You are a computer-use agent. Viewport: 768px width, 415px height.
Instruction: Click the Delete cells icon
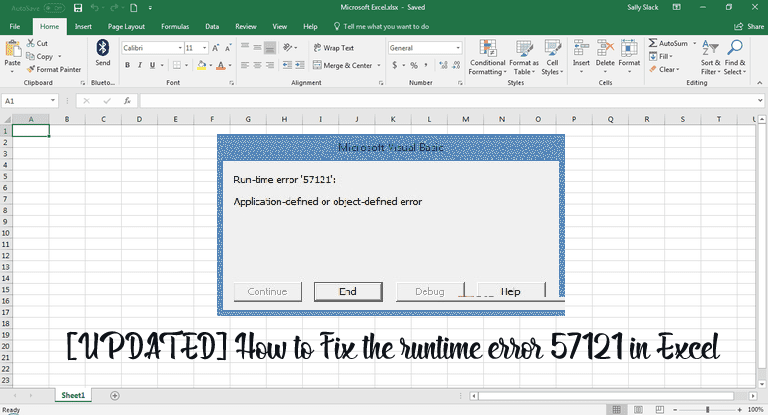coord(605,49)
